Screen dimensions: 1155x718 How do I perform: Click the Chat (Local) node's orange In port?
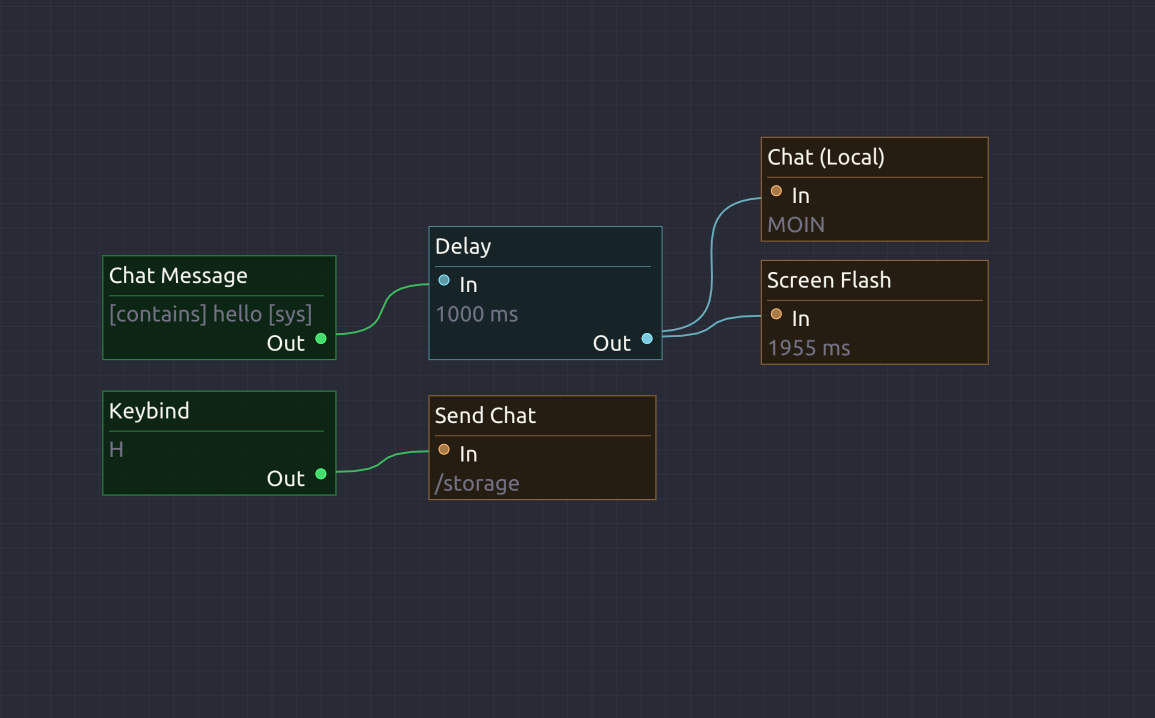point(776,191)
